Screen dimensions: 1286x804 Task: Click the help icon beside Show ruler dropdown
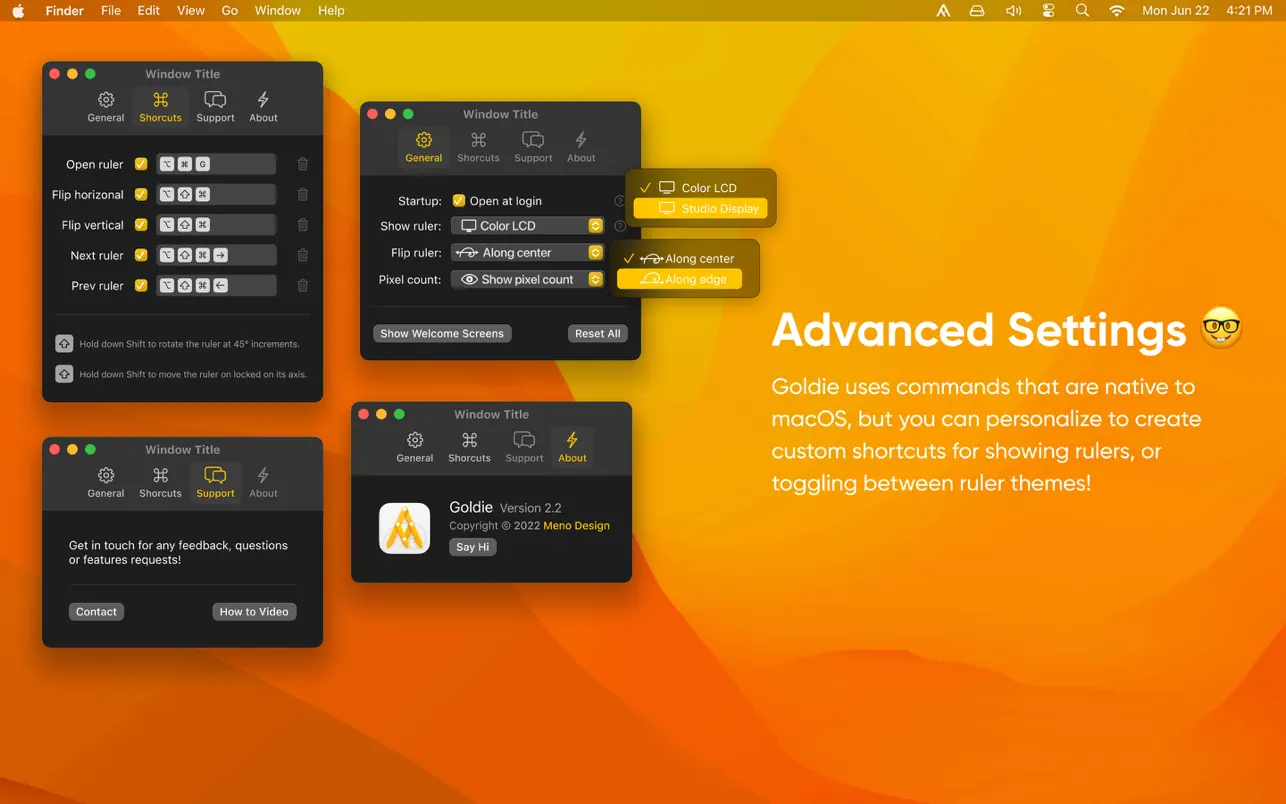[x=620, y=226]
